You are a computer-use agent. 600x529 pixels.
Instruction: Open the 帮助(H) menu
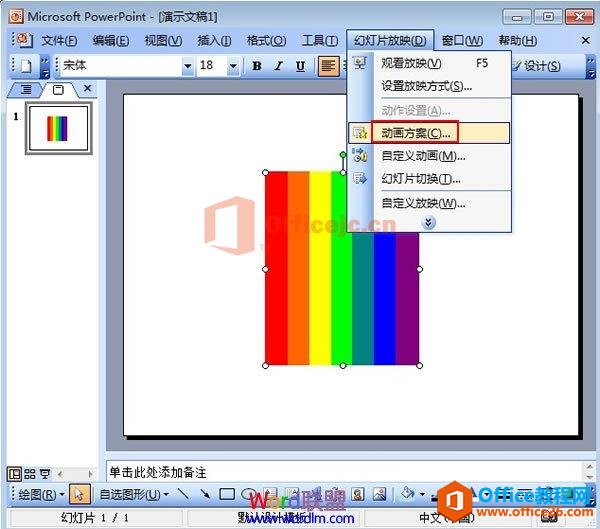pos(517,40)
